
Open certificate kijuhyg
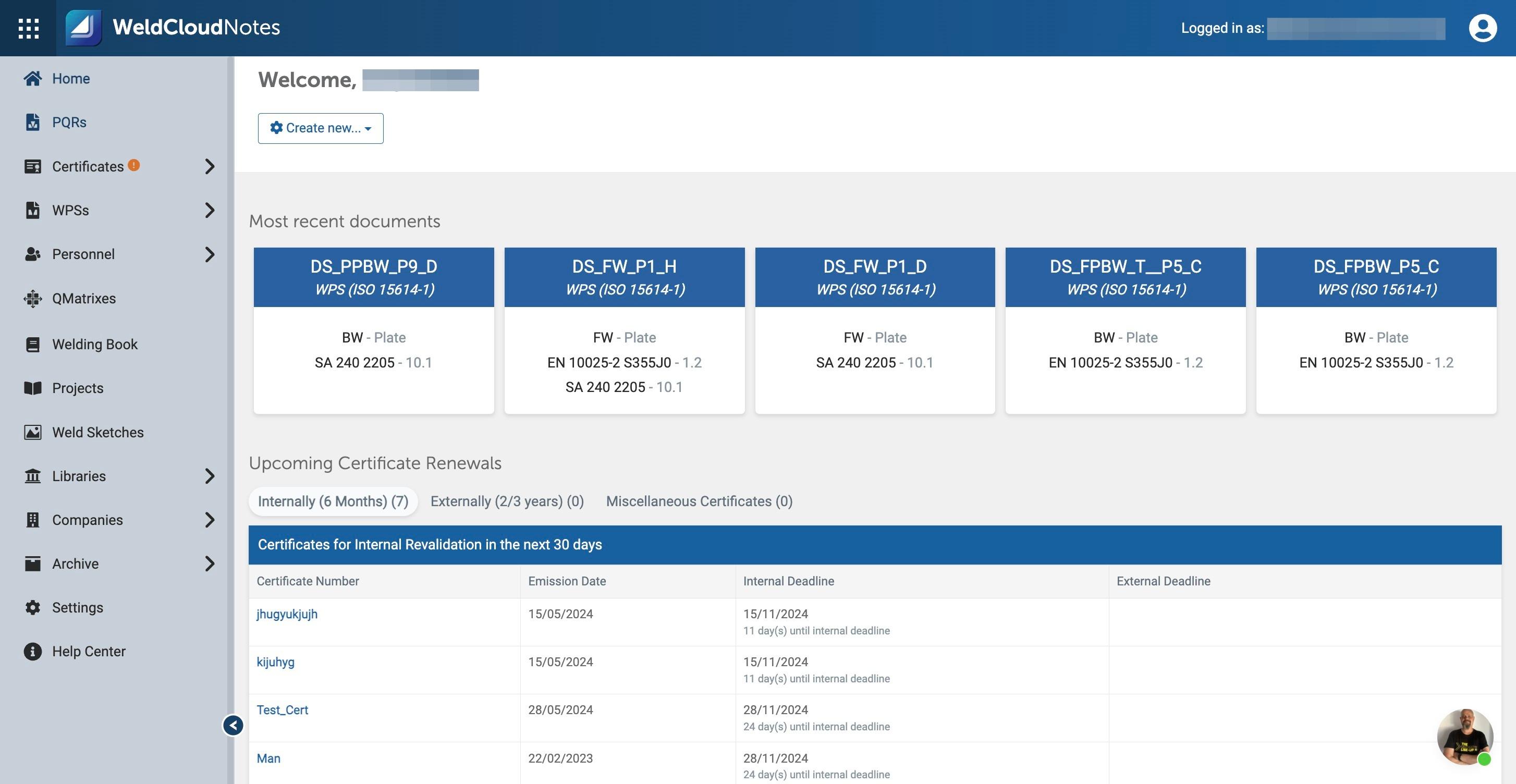pyautogui.click(x=275, y=661)
